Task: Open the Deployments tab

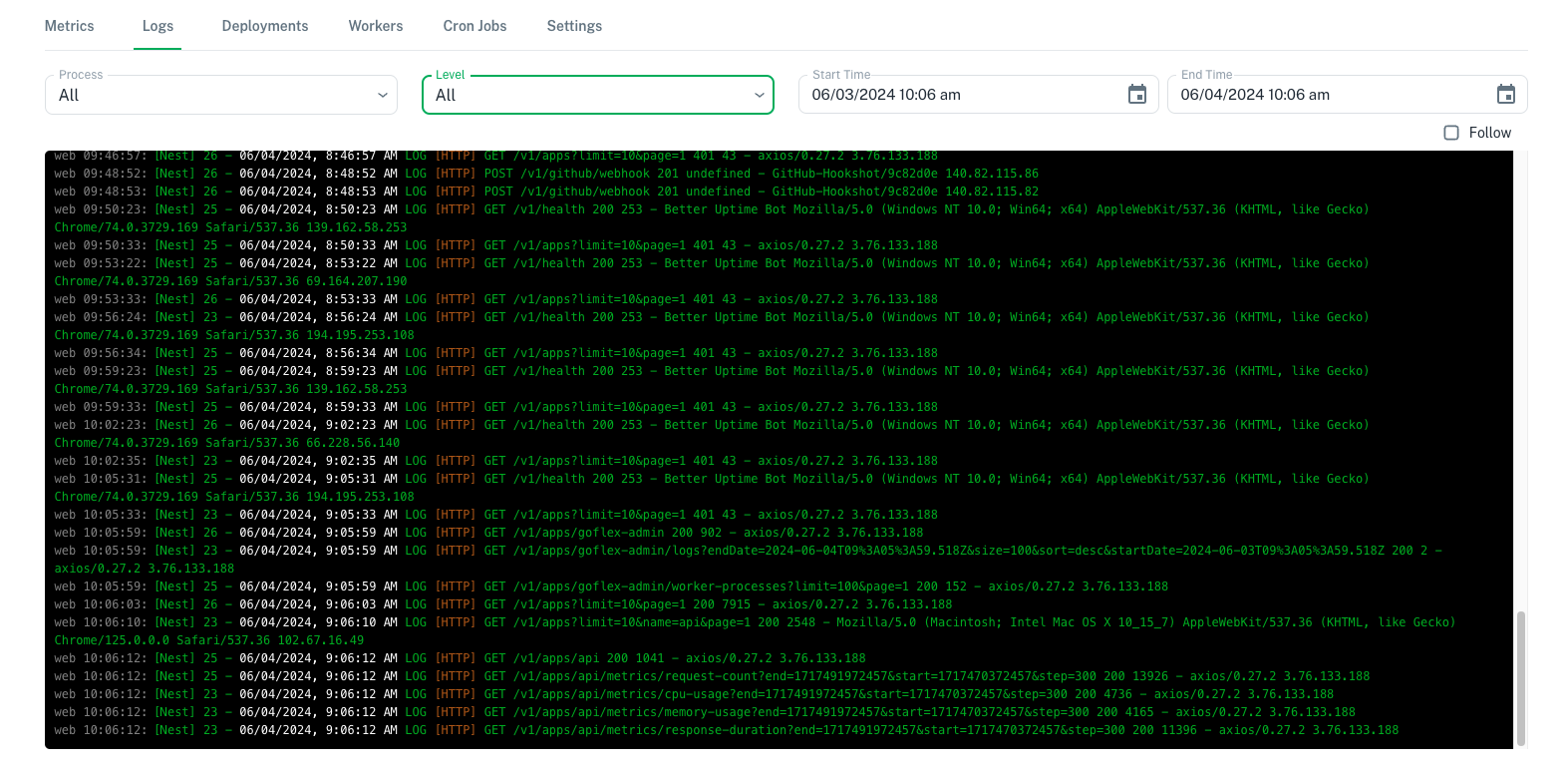Action: click(265, 26)
